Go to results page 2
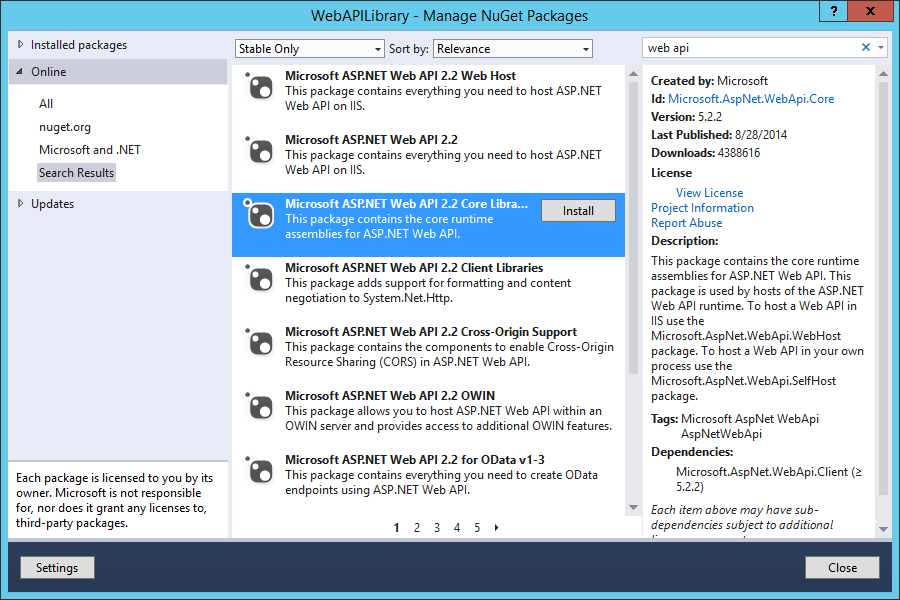Image resolution: width=900 pixels, height=600 pixels. pyautogui.click(x=417, y=528)
